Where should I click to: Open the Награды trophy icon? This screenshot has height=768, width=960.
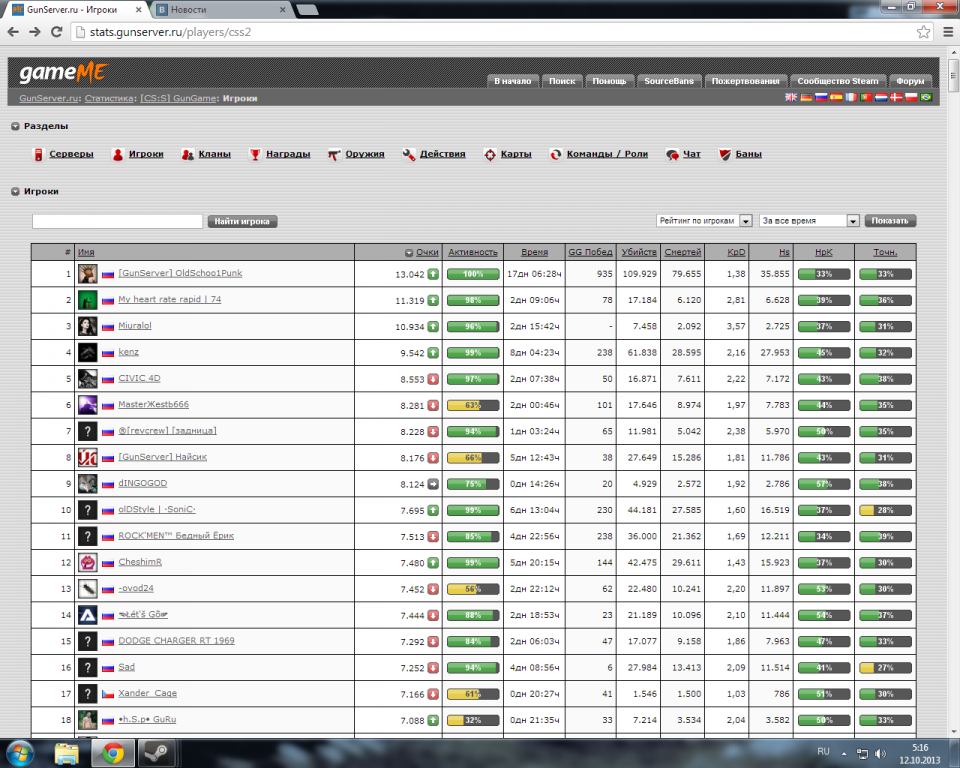[x=256, y=155]
